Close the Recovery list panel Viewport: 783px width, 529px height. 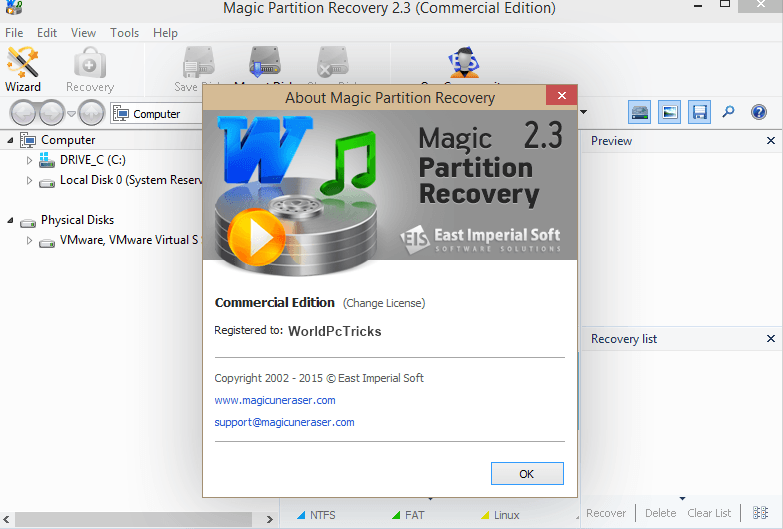[x=771, y=339]
